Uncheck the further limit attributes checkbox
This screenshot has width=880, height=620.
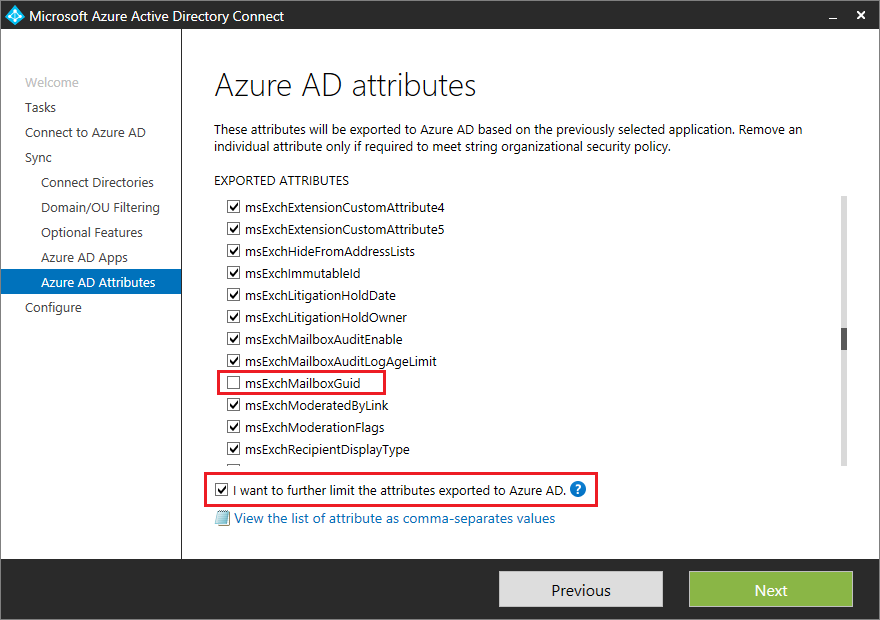[222, 490]
